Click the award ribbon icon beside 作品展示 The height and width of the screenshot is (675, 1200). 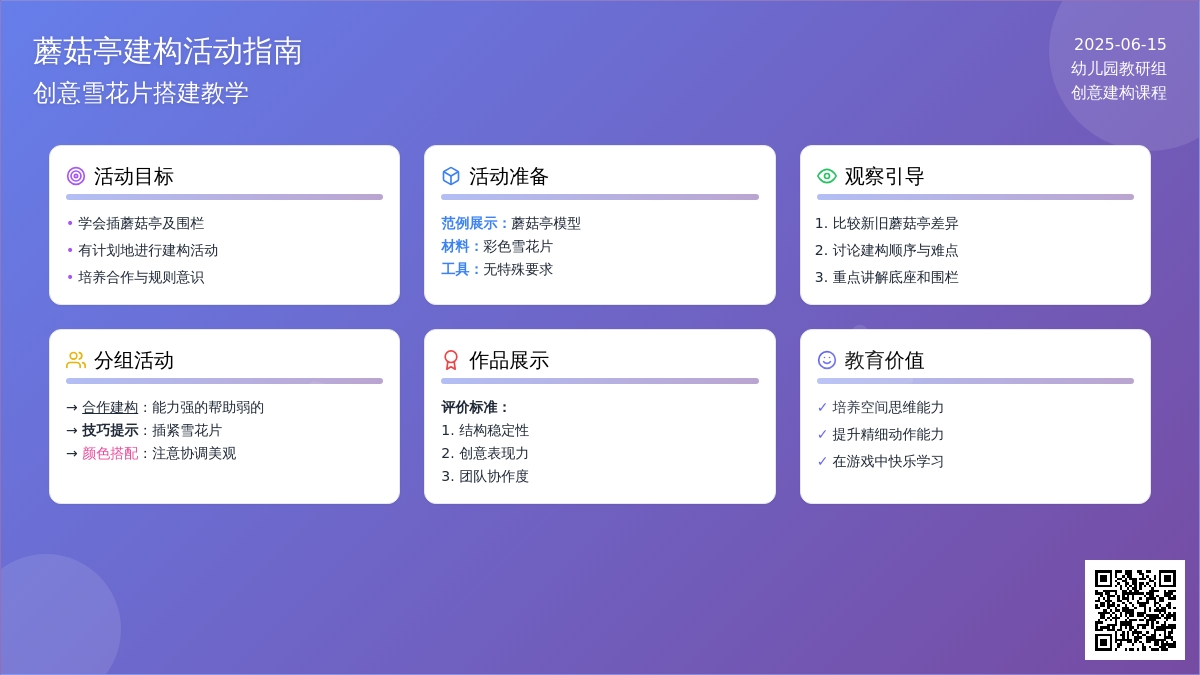coord(451,360)
